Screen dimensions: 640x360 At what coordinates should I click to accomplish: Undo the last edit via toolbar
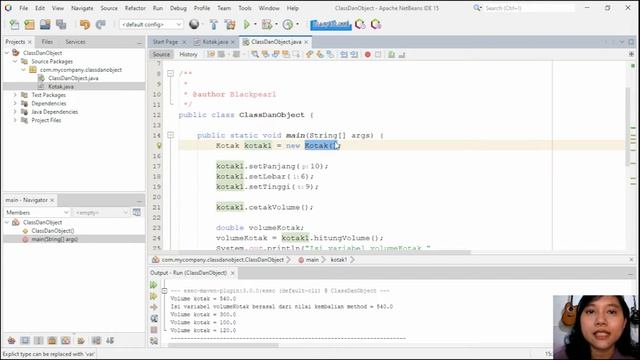85,24
